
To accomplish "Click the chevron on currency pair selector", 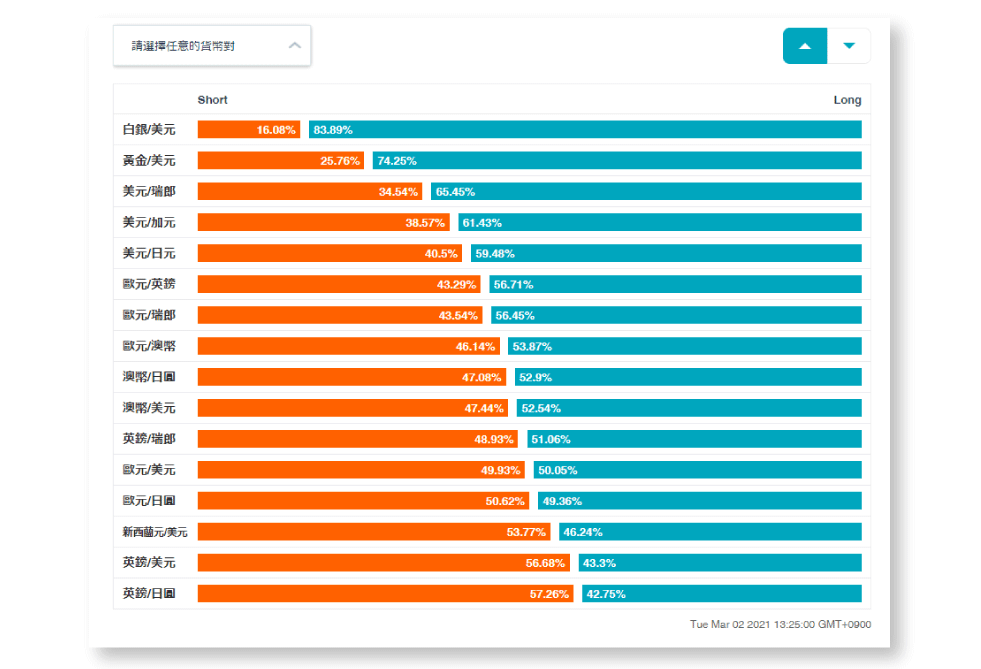I will tap(294, 46).
